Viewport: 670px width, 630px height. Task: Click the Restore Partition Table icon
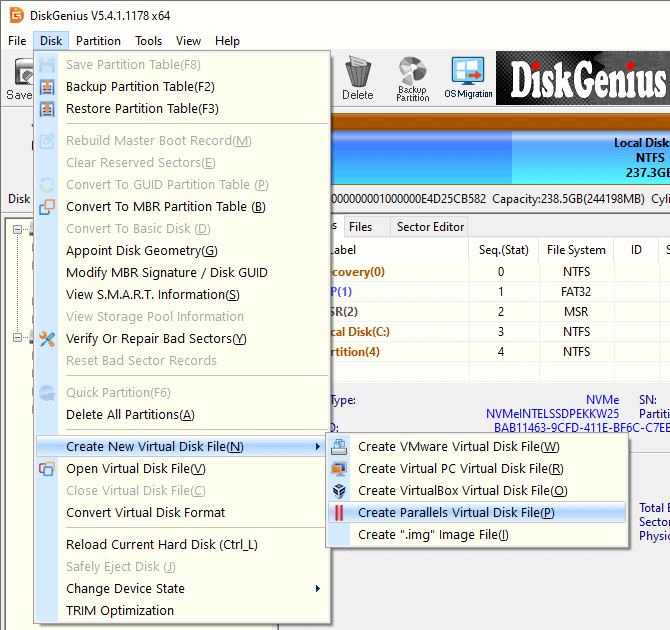[47, 109]
